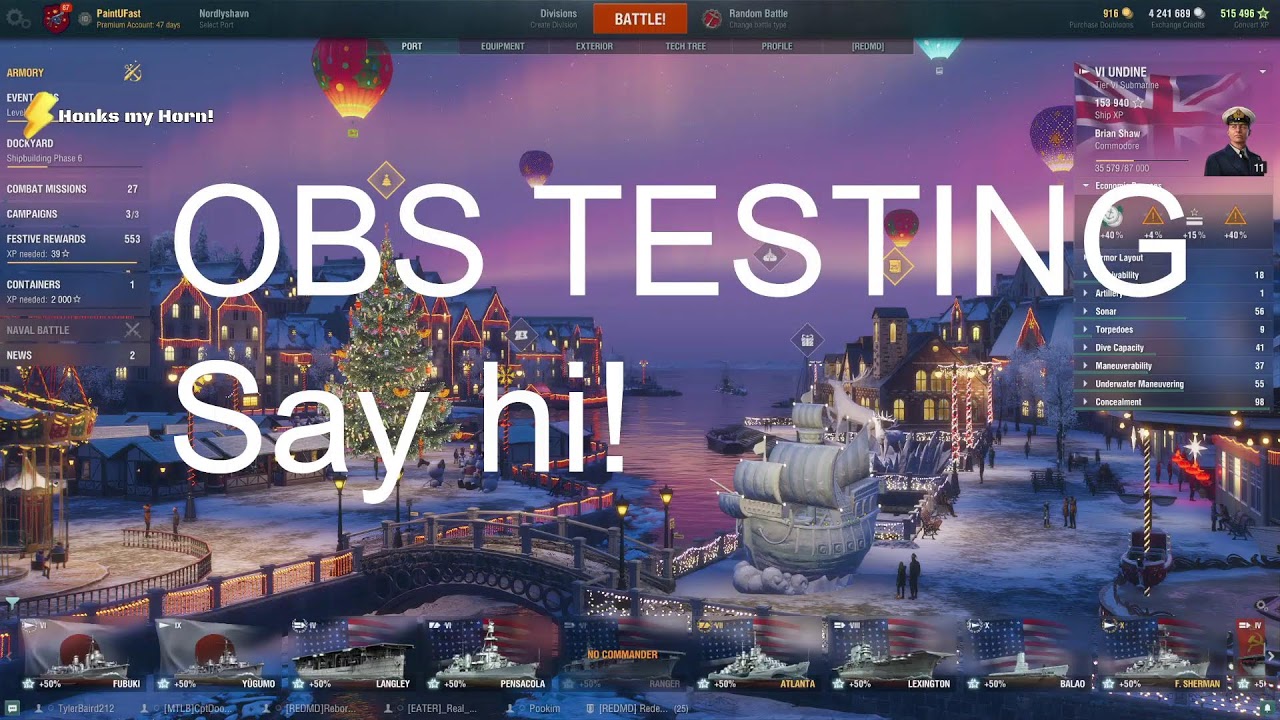
Task: Click the ship marker diamond in the sky
Action: coord(769,256)
